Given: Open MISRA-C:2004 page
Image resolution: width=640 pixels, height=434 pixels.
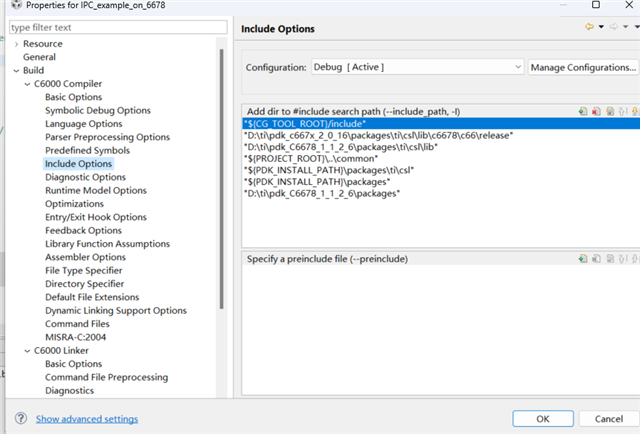Looking at the screenshot, I should pyautogui.click(x=76, y=337).
